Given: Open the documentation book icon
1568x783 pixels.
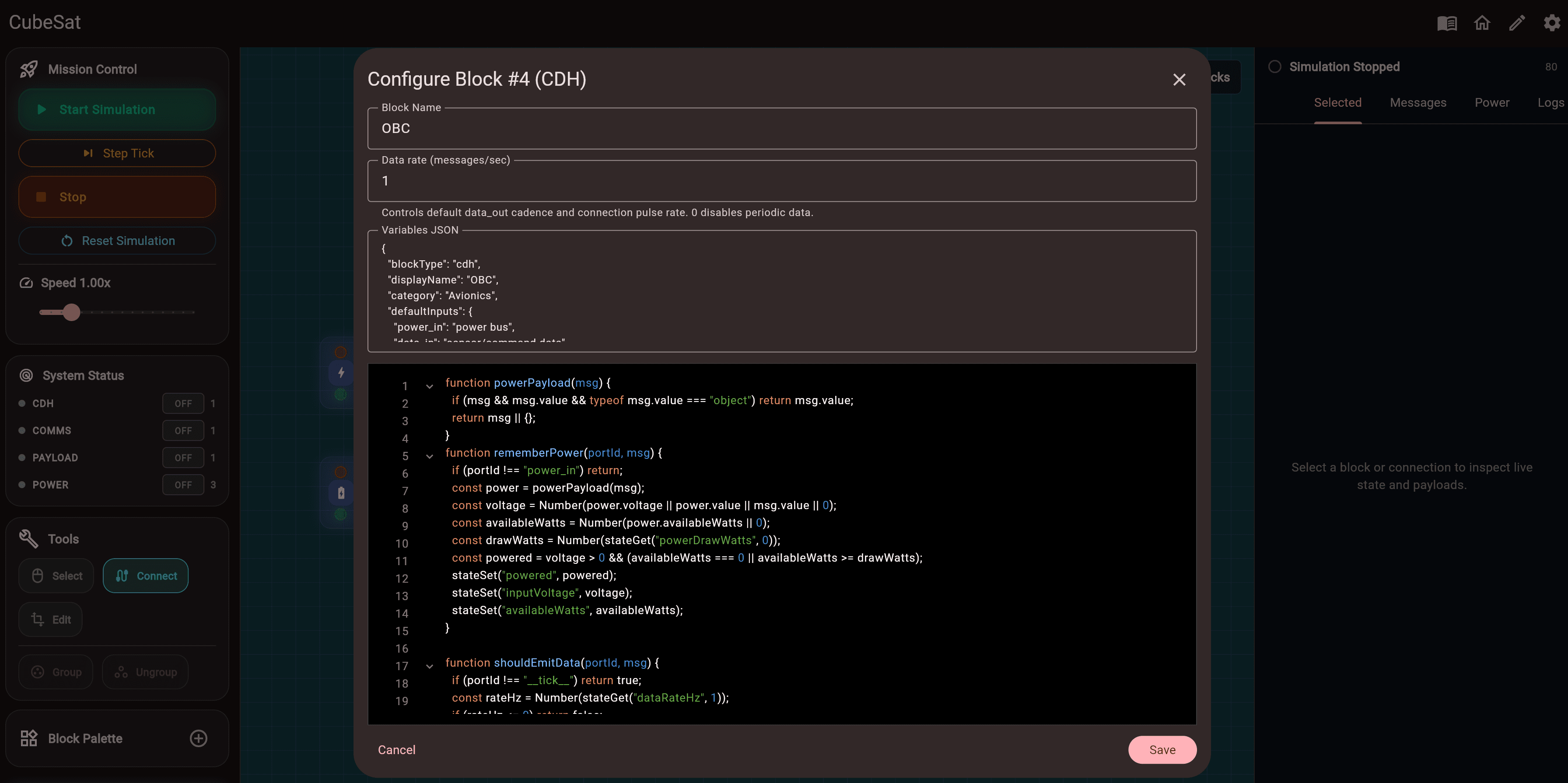Looking at the screenshot, I should pos(1447,23).
